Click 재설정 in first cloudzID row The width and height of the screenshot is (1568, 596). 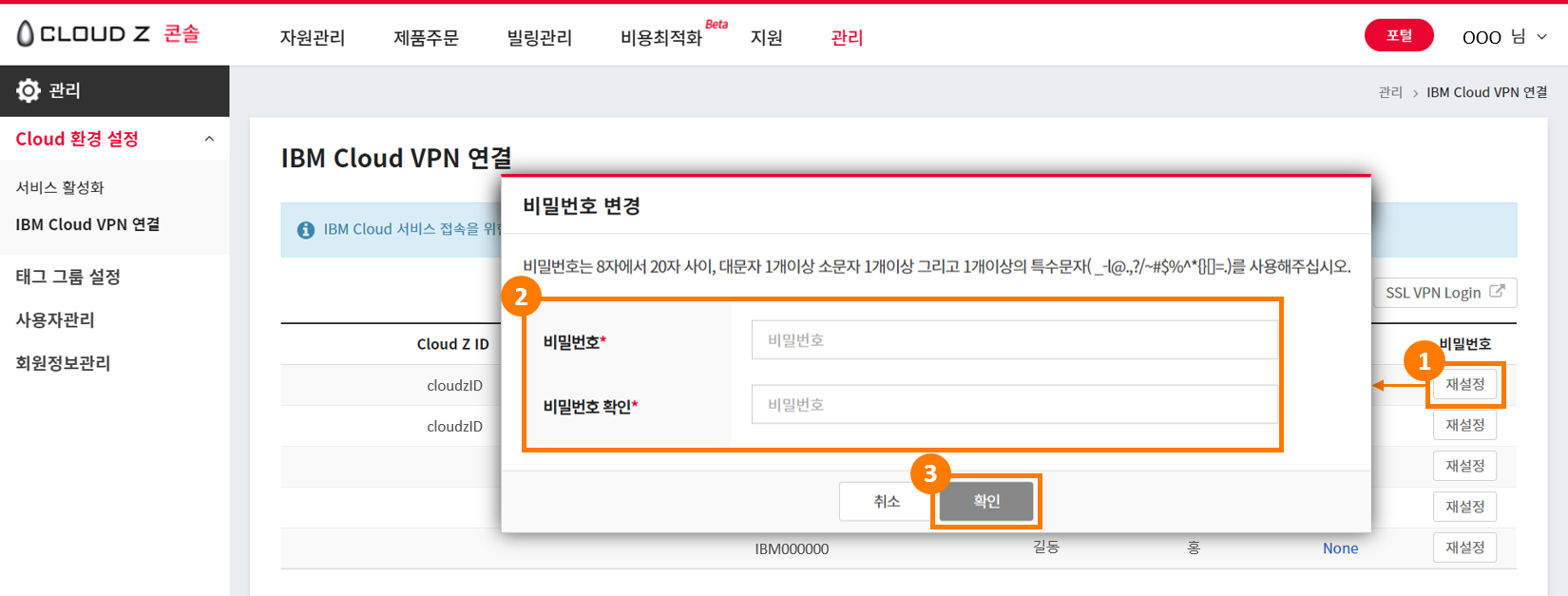[x=1464, y=385]
